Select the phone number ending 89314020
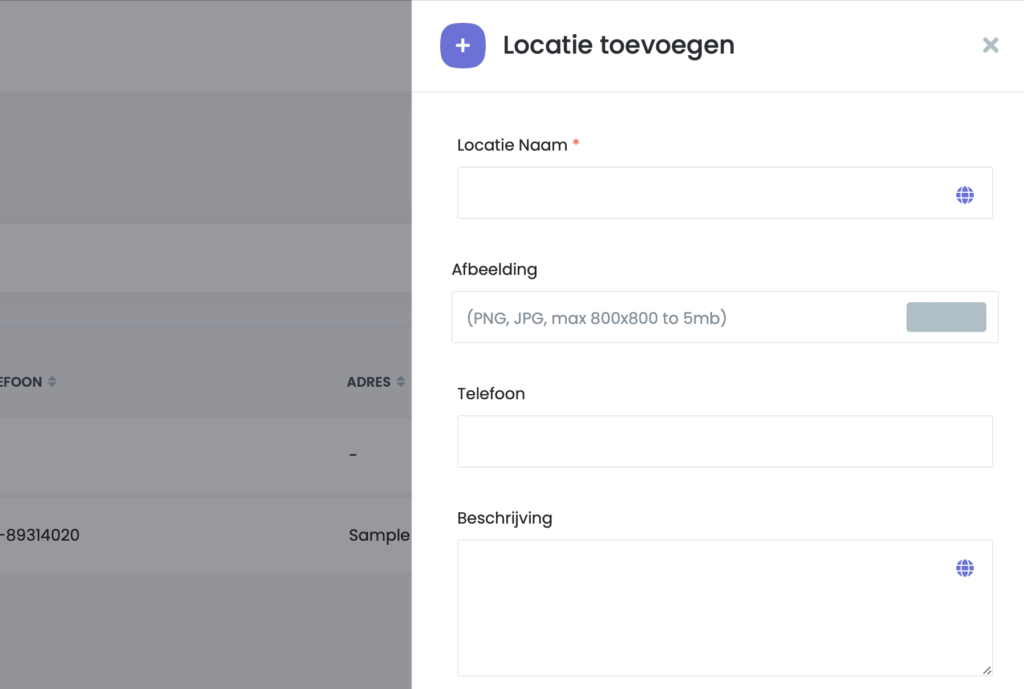Image resolution: width=1024 pixels, height=689 pixels. point(40,535)
